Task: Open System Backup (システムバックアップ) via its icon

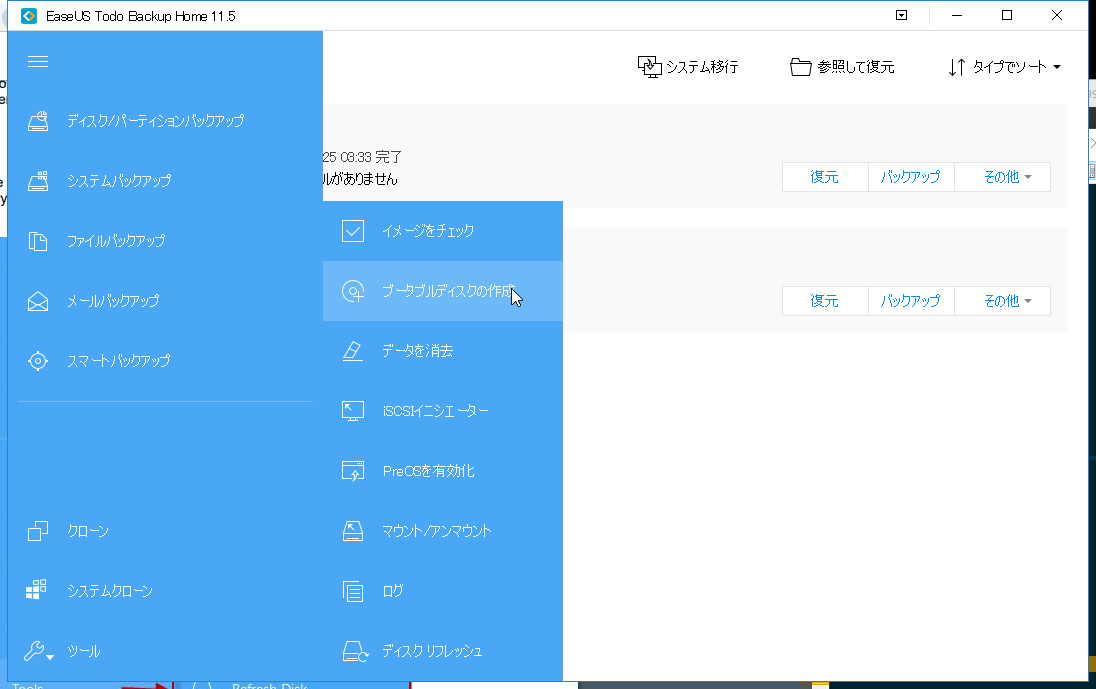Action: tap(38, 180)
